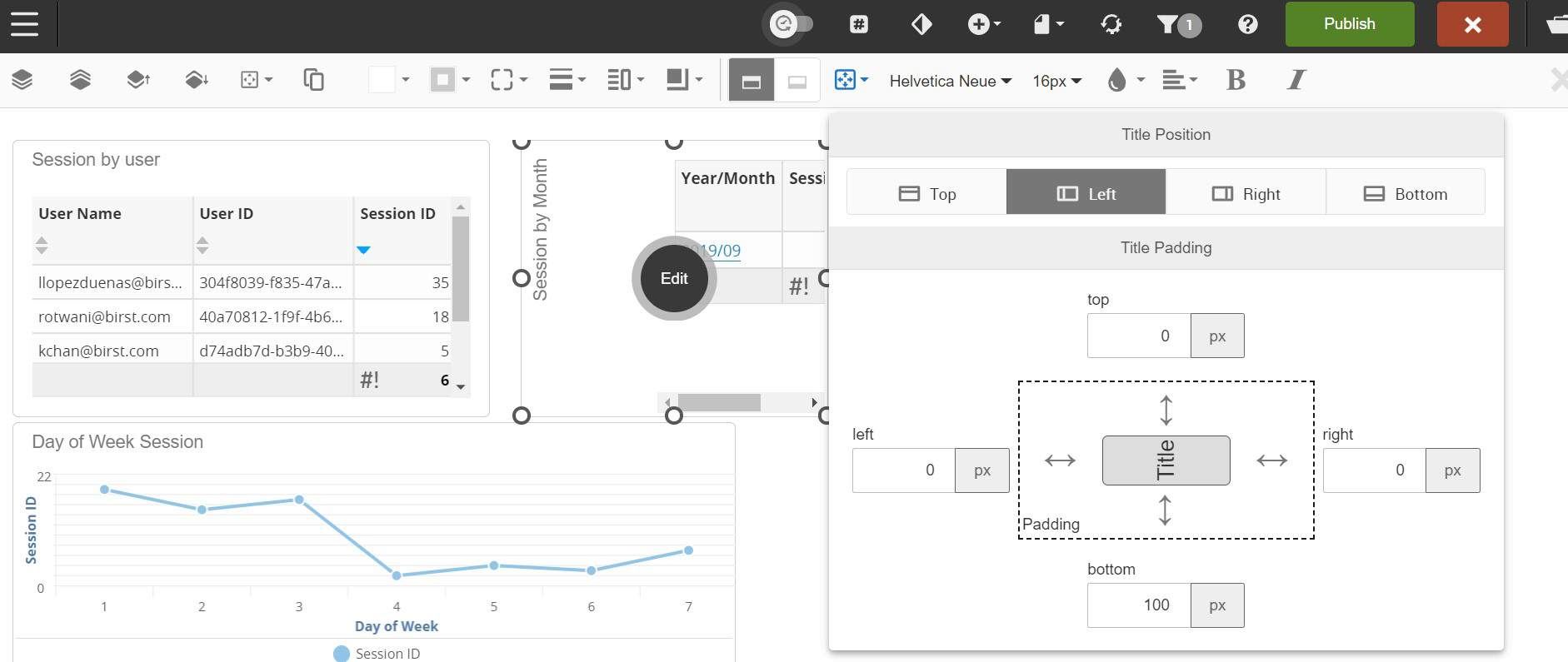1568x662 pixels.
Task: Choose the Bottom title position
Action: [1405, 193]
